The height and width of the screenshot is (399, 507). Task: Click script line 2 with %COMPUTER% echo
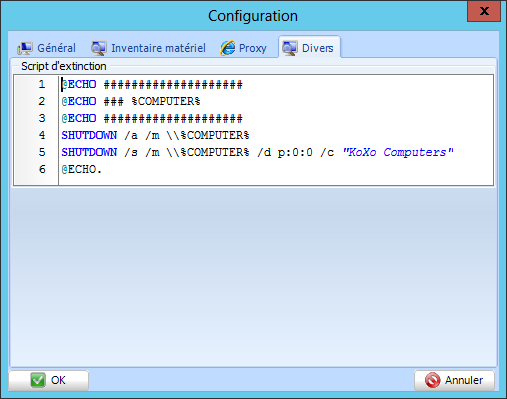pyautogui.click(x=131, y=101)
